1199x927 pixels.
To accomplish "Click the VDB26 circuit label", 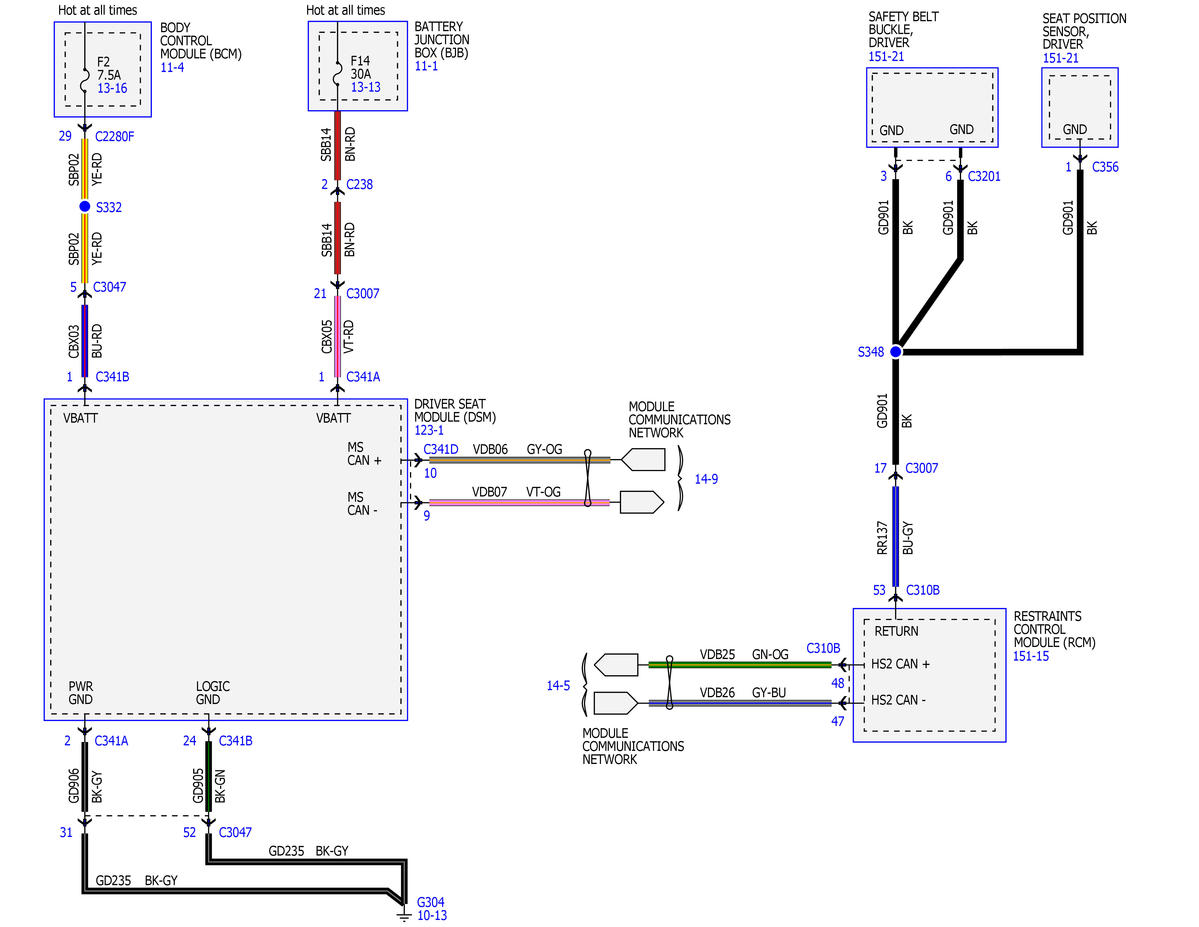I will pos(717,692).
